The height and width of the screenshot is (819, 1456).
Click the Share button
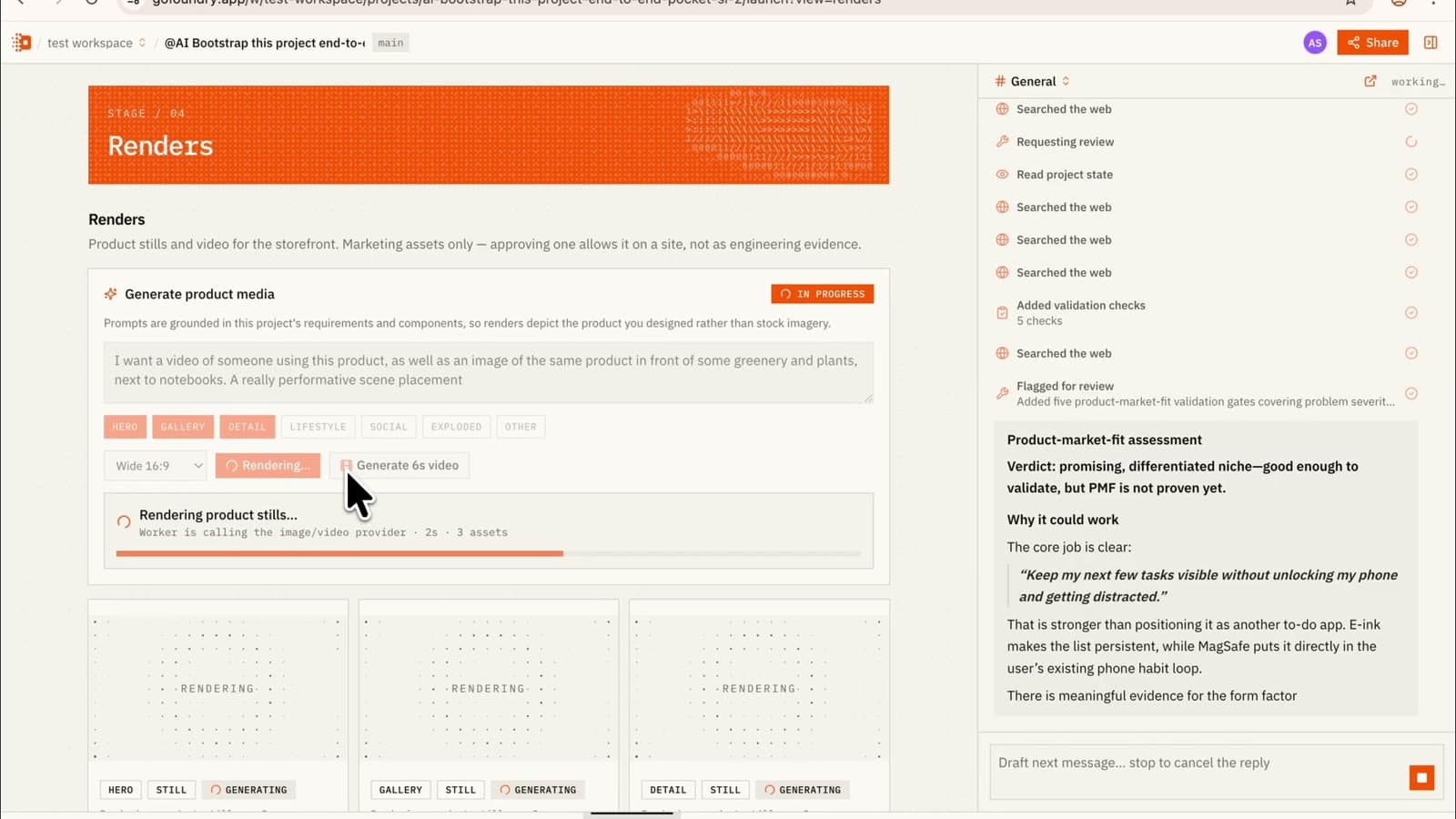(x=1373, y=43)
